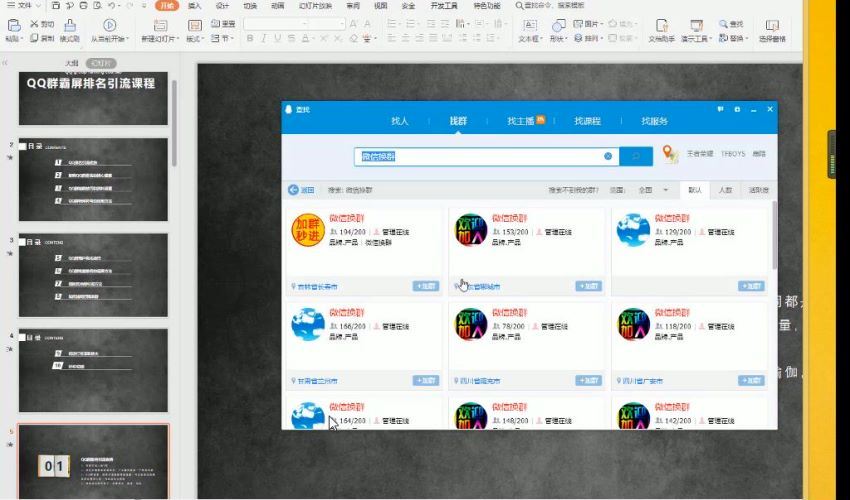Viewport: 850px width, 500px height.
Task: Click join button on 194/200 group card
Action: [426, 286]
